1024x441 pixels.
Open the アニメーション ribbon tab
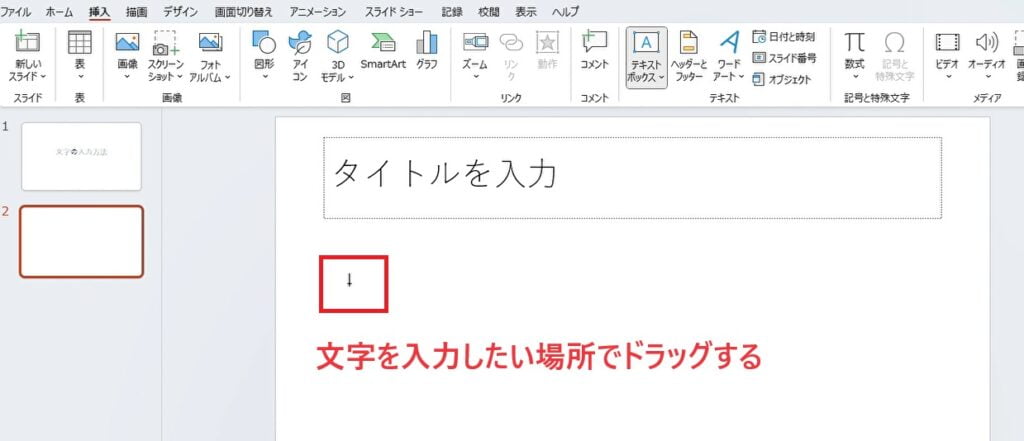pos(318,11)
